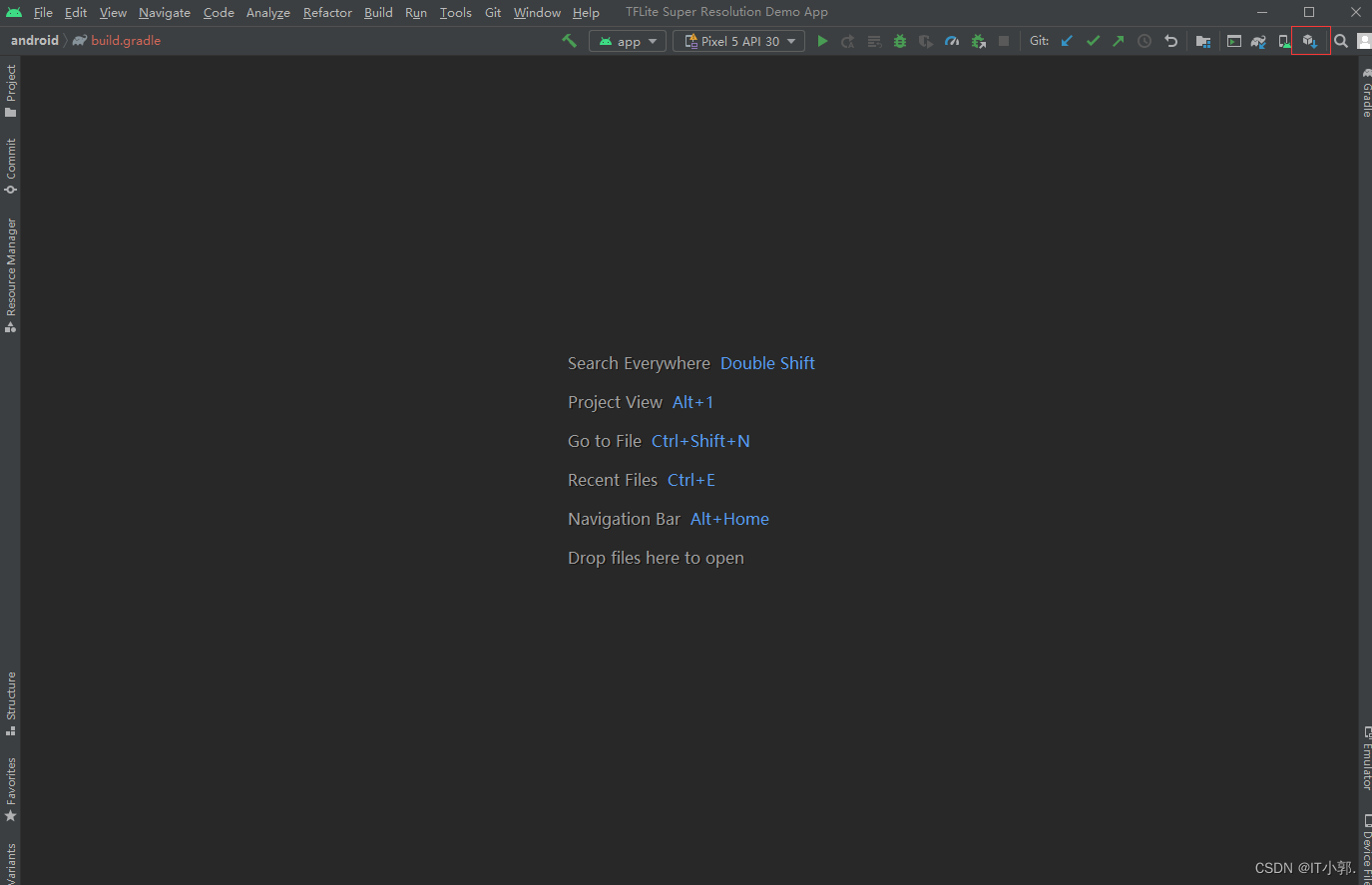Open the Analyze menu
1372x885 pixels.
tap(268, 13)
